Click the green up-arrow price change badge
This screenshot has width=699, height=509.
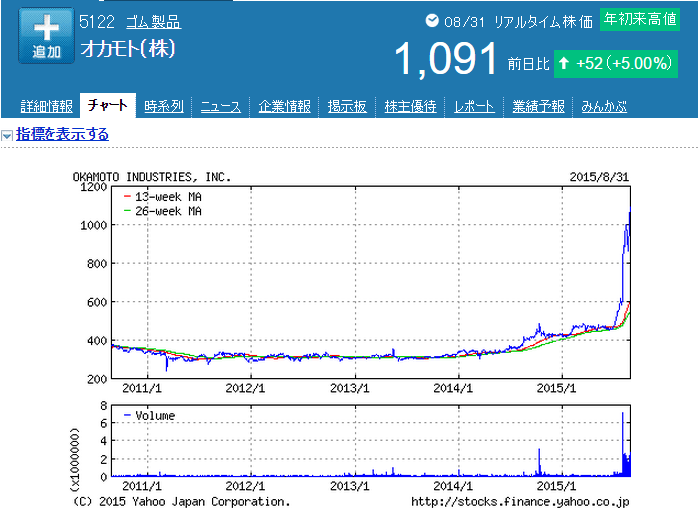616,64
